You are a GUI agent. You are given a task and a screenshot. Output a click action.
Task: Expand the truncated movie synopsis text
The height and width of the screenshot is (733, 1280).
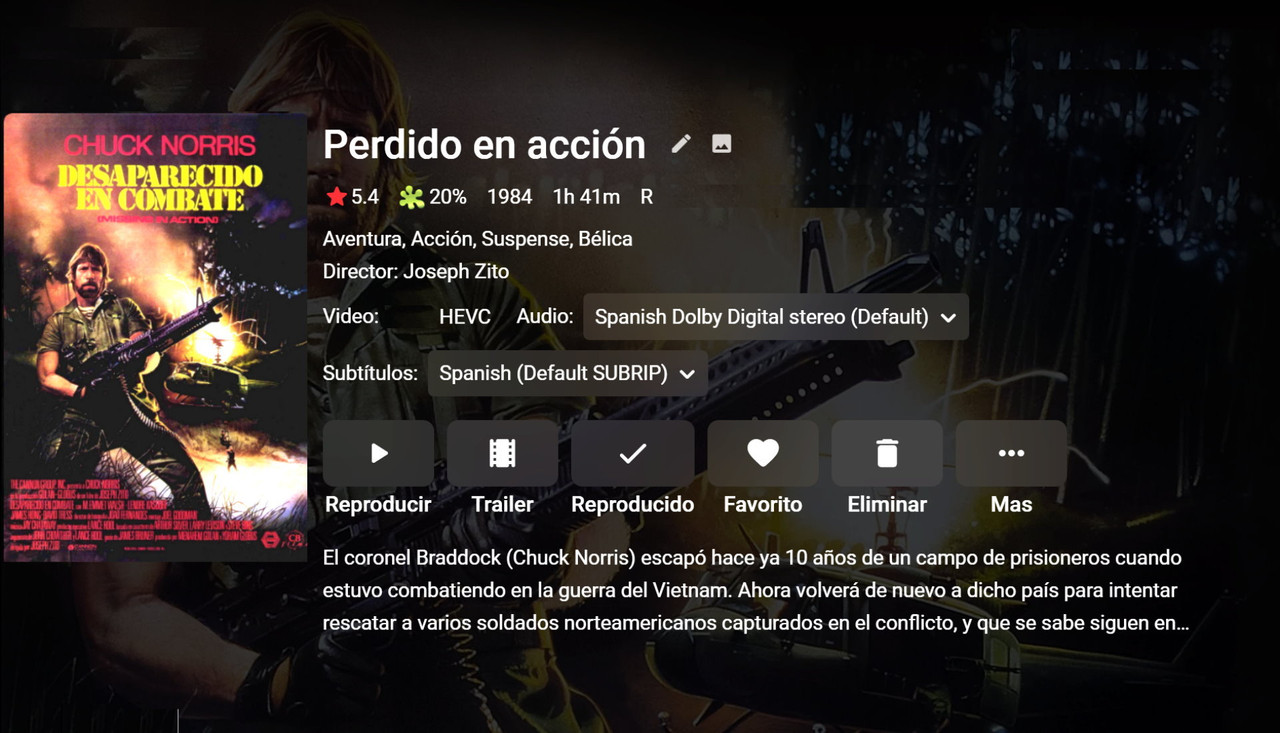pos(756,590)
